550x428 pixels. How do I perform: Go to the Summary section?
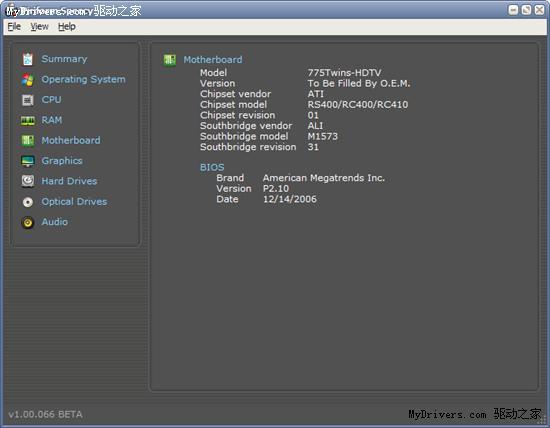(64, 59)
